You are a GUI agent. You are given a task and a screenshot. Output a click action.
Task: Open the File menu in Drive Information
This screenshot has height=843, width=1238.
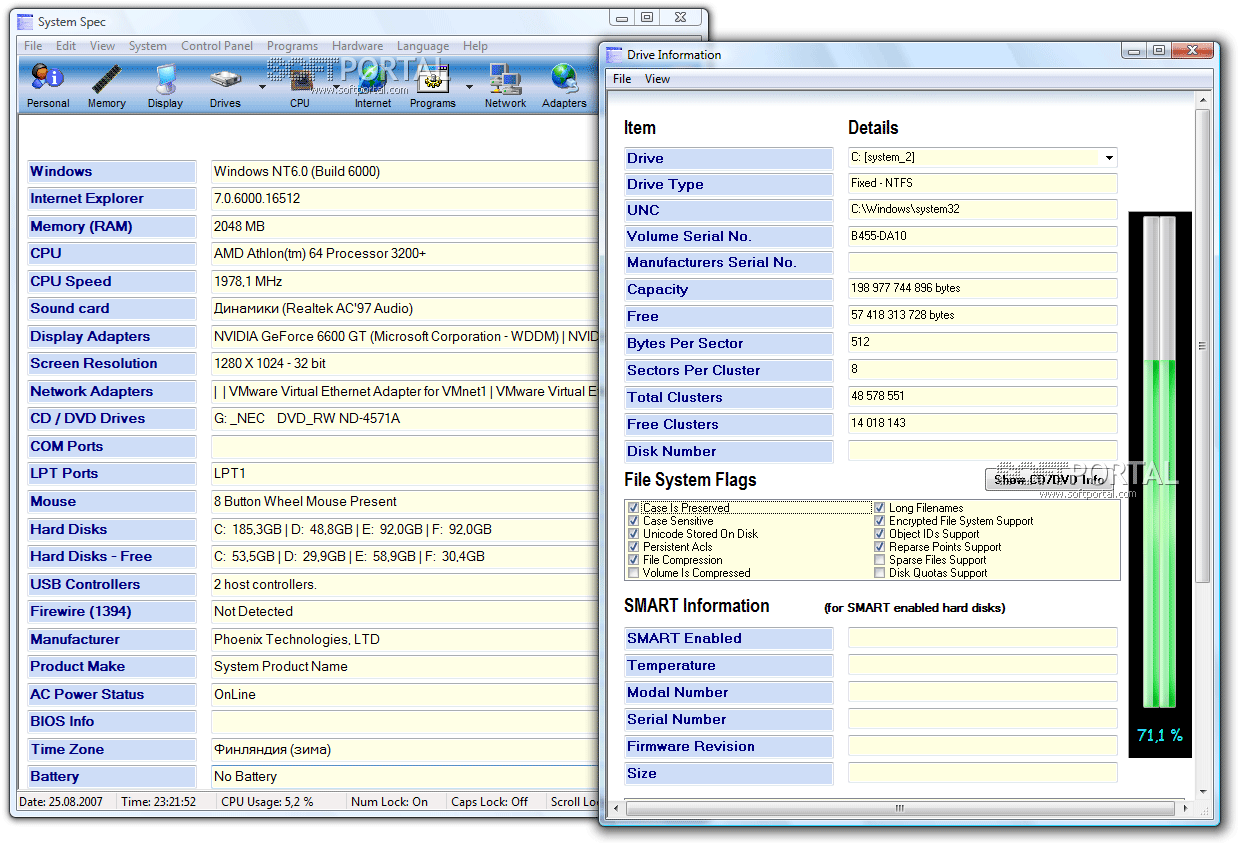click(x=622, y=79)
